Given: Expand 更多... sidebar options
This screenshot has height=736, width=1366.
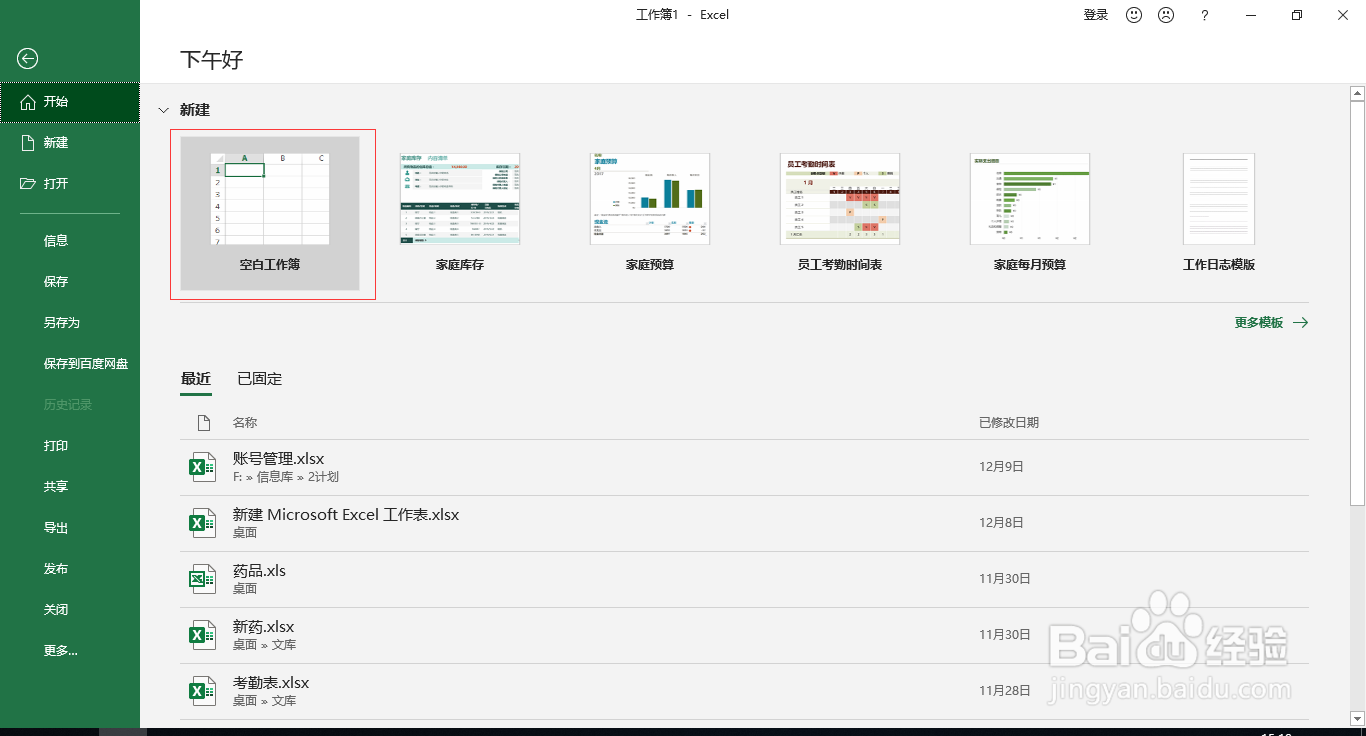Looking at the screenshot, I should coord(70,651).
